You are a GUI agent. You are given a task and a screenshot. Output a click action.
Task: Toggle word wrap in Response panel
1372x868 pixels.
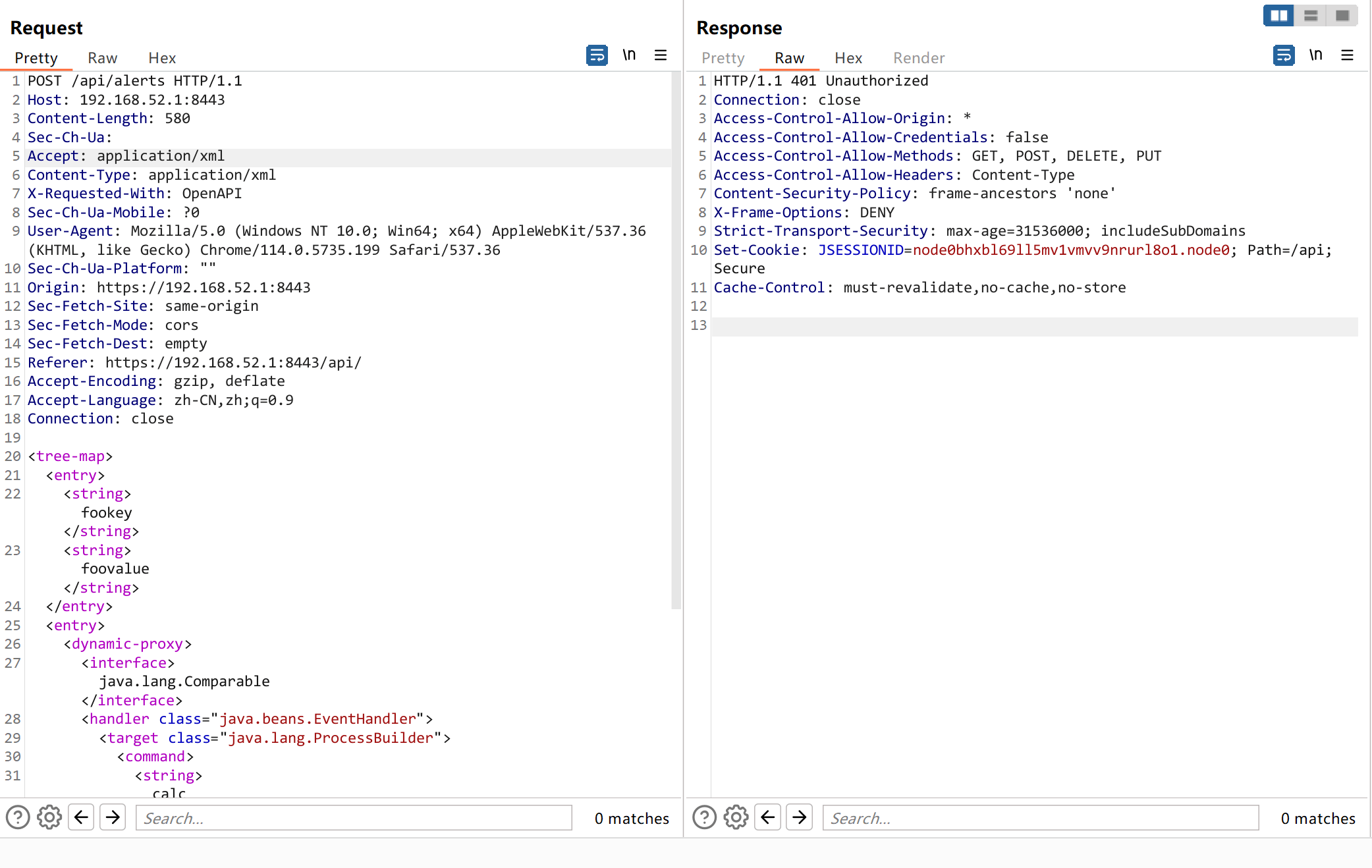coord(1284,55)
